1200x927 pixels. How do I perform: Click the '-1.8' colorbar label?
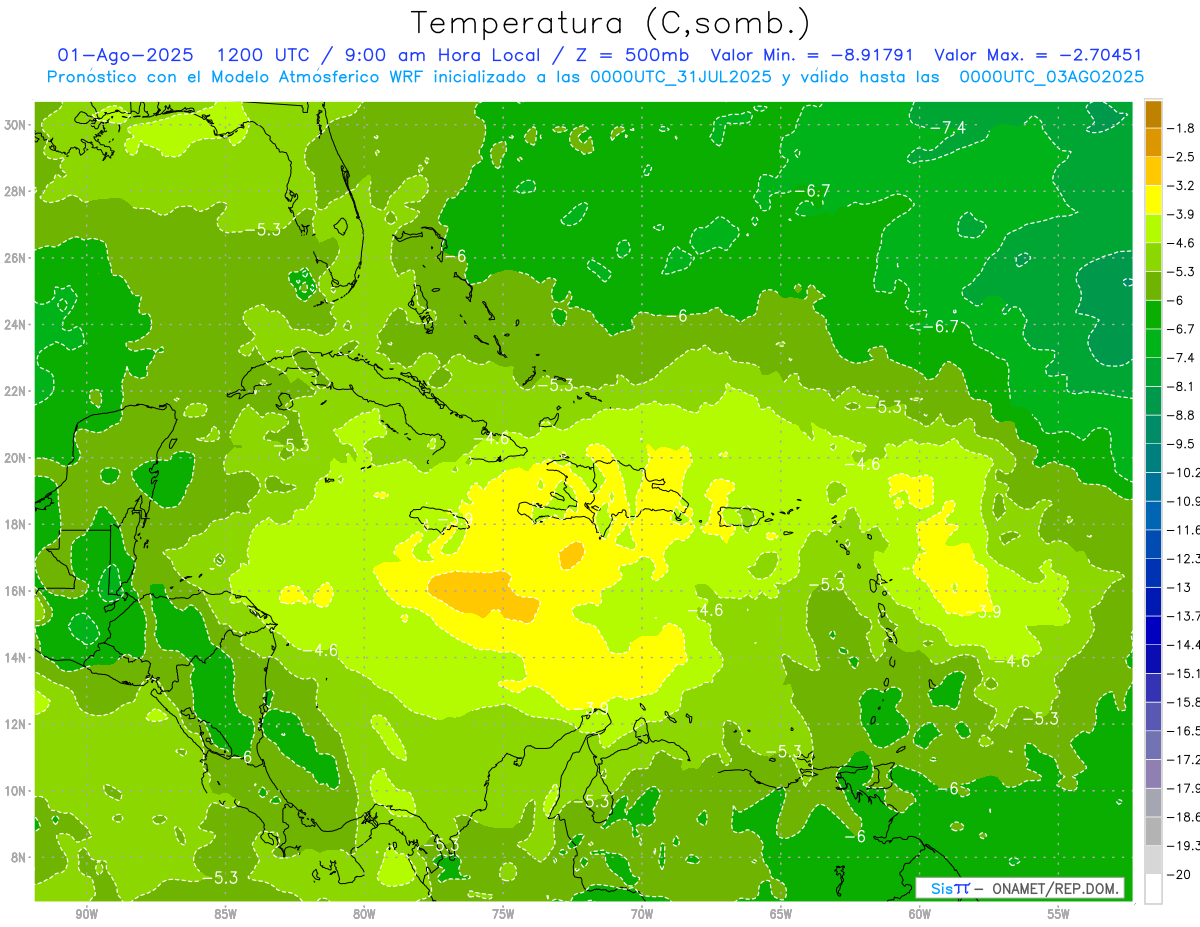point(1182,128)
